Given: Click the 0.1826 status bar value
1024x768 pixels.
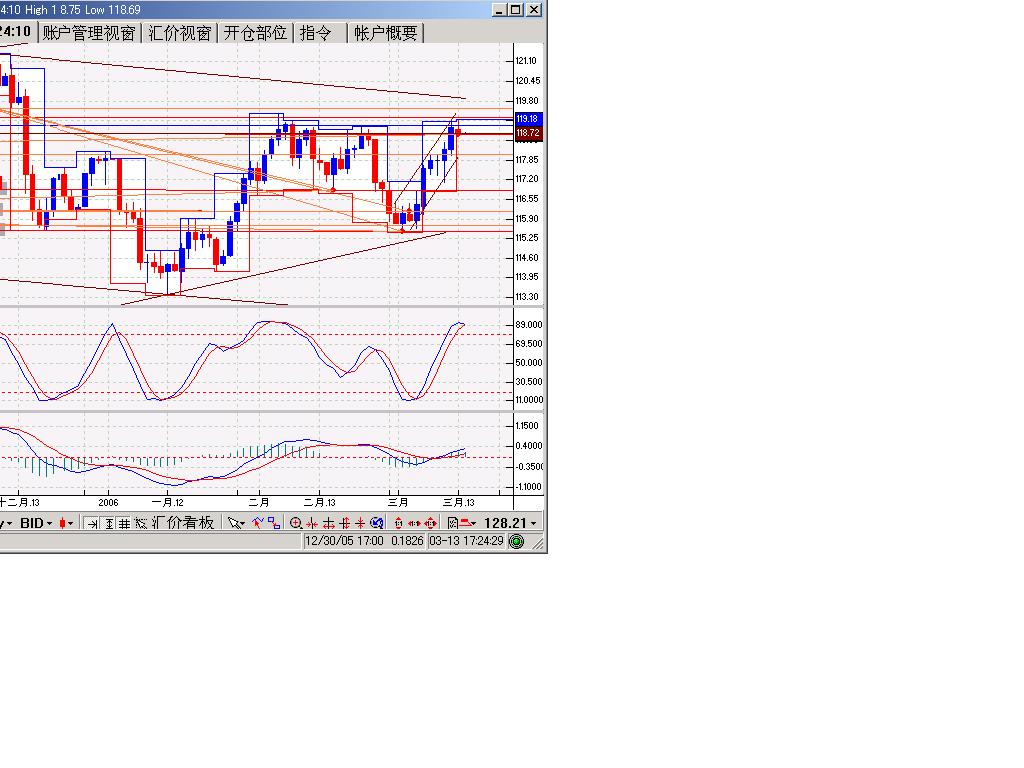Looking at the screenshot, I should tap(407, 541).
